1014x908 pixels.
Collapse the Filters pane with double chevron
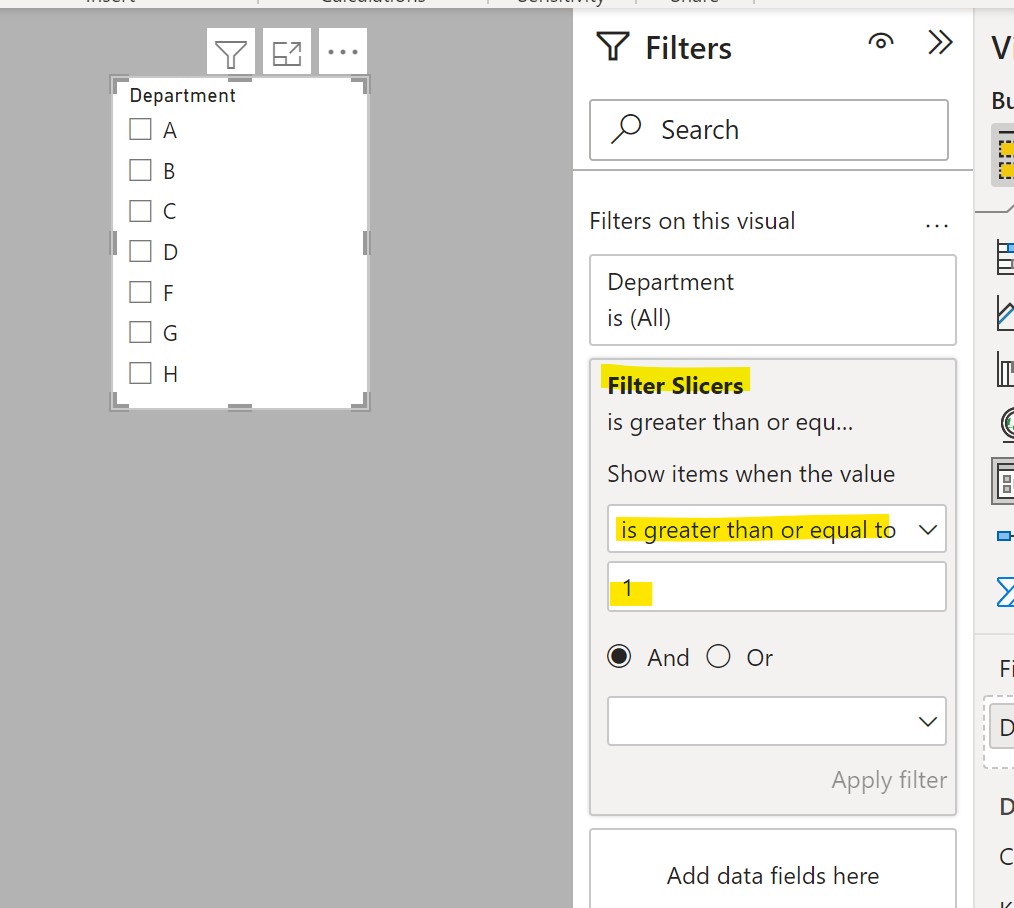click(940, 43)
